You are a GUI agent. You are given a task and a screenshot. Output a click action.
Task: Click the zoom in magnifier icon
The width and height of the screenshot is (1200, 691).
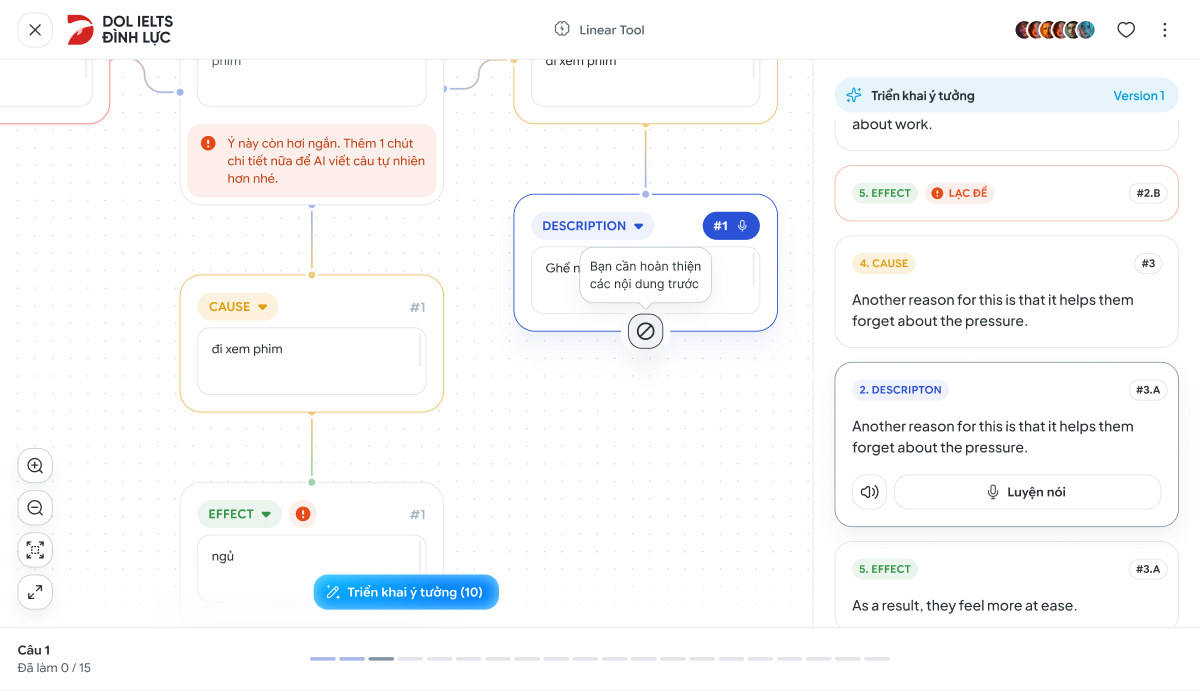[x=35, y=466]
